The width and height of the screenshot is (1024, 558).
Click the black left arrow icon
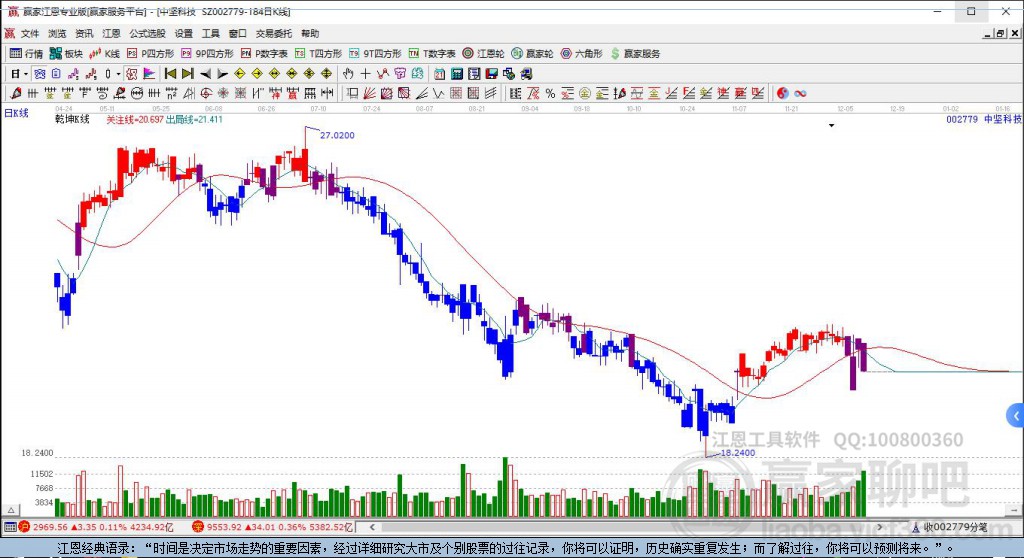click(x=205, y=74)
